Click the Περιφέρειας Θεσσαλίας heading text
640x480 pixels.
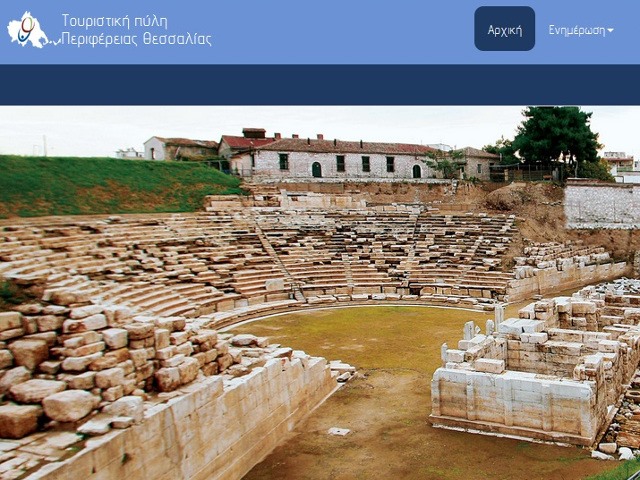pos(136,39)
